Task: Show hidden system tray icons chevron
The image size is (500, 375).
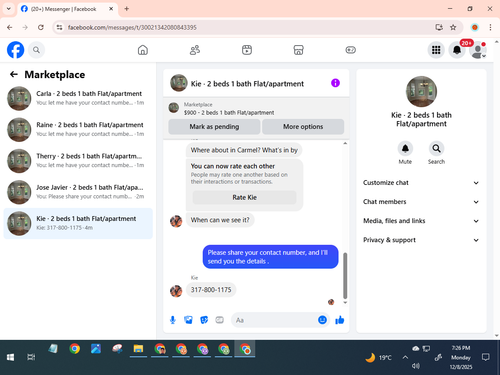Action: tap(405, 357)
